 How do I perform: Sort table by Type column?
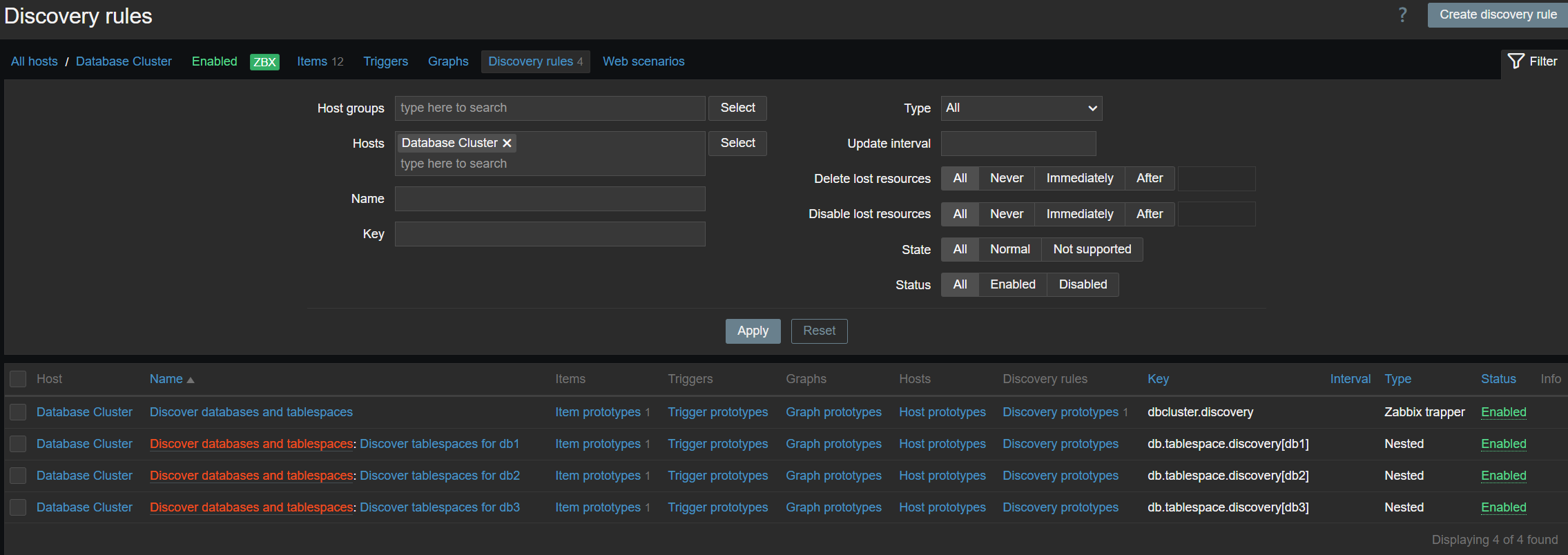point(1397,379)
